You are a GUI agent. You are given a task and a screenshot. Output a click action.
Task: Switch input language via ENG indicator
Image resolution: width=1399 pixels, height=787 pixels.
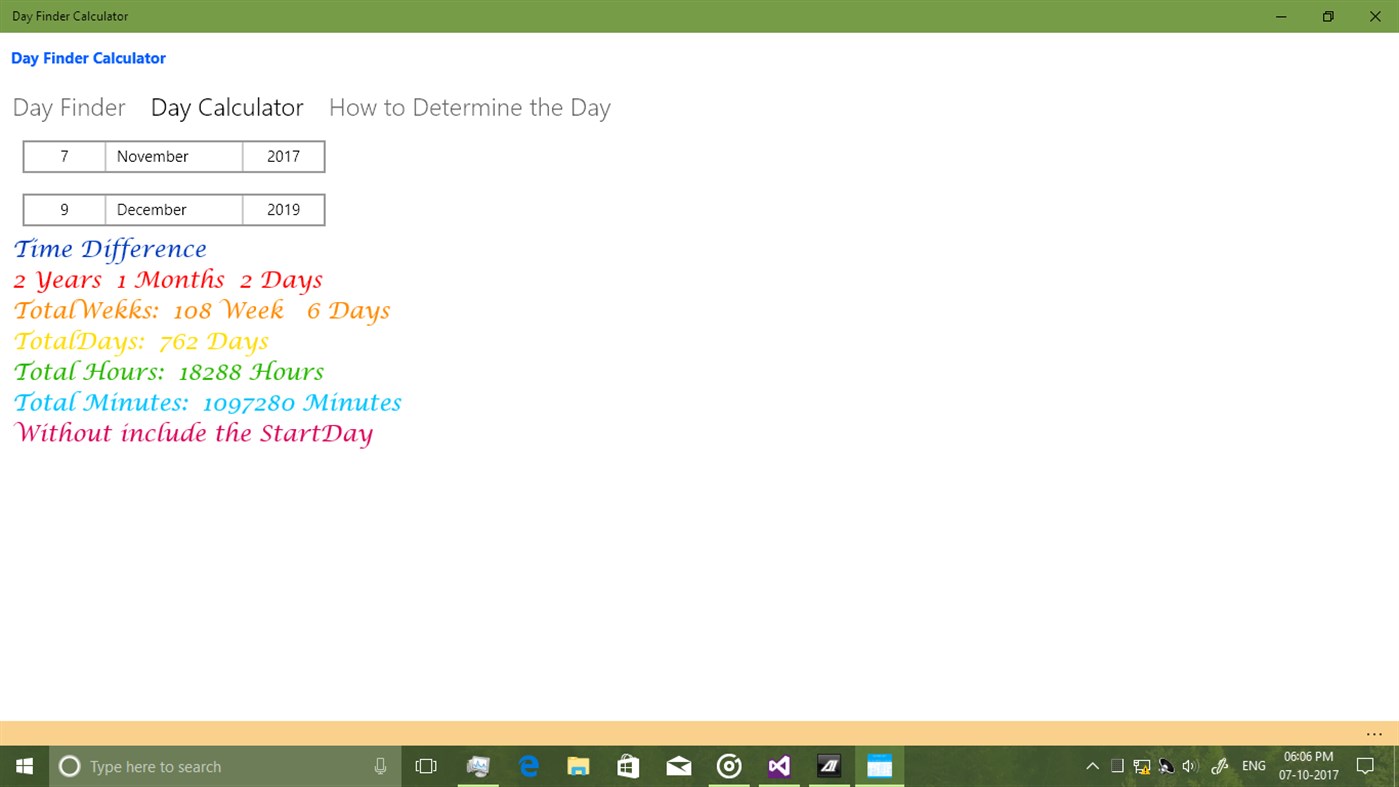1253,766
